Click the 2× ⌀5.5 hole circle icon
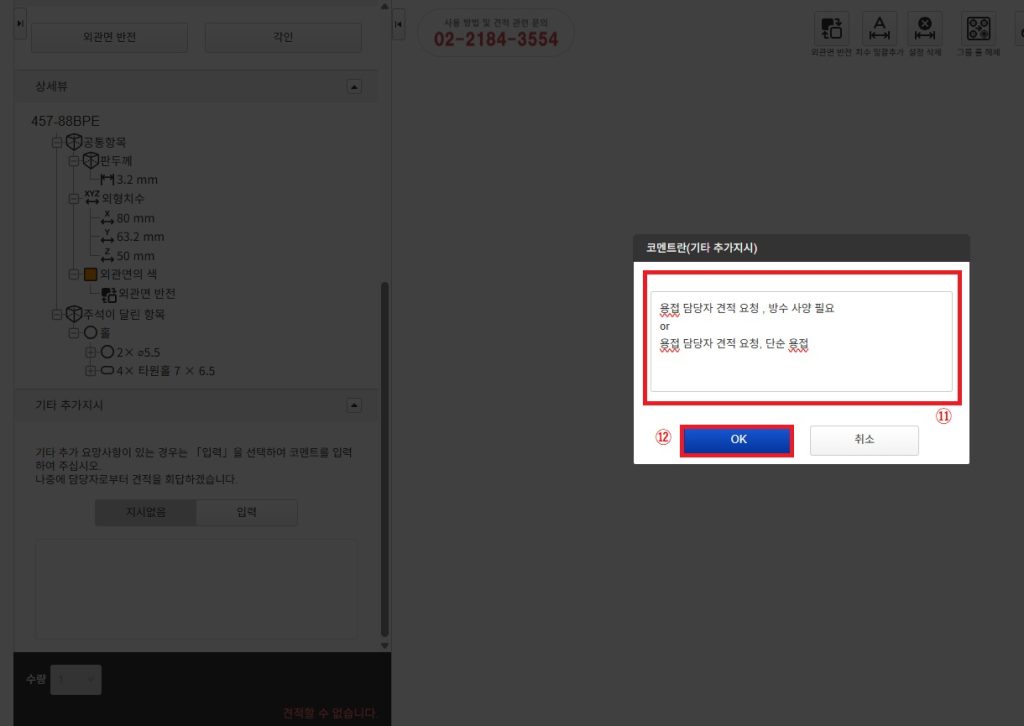Screen dimensions: 1024x726 point(107,352)
